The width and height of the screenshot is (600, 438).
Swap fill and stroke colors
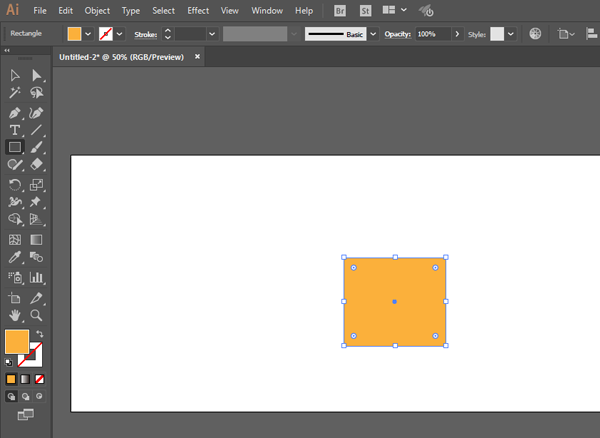coord(40,334)
